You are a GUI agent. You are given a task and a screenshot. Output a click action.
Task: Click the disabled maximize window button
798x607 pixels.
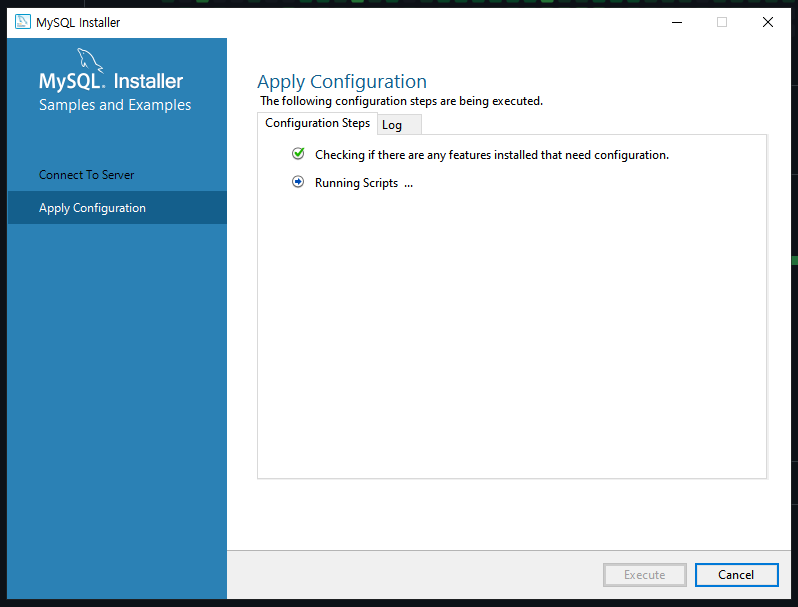(x=722, y=22)
